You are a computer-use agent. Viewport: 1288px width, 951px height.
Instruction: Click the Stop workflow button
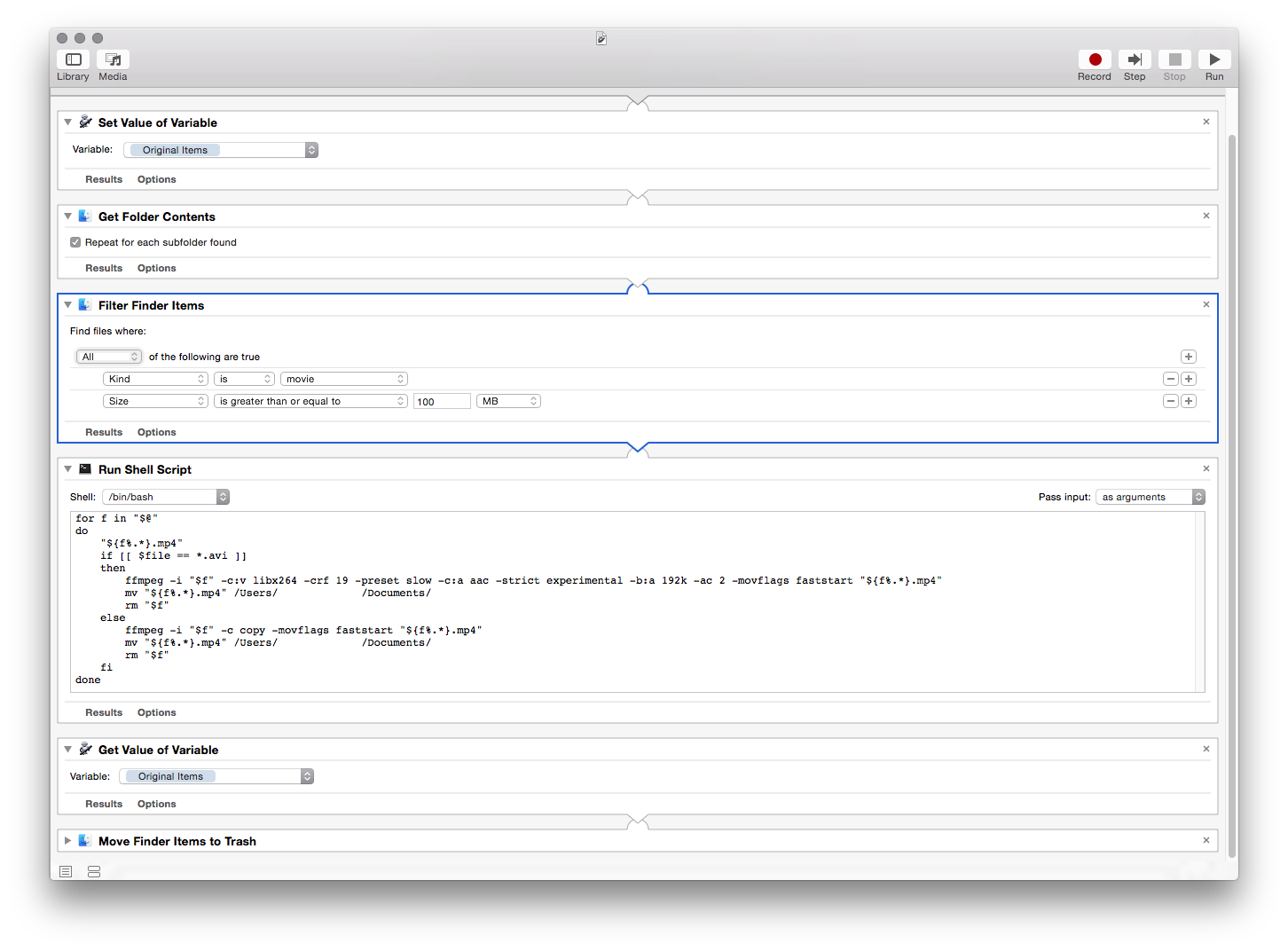1174,59
